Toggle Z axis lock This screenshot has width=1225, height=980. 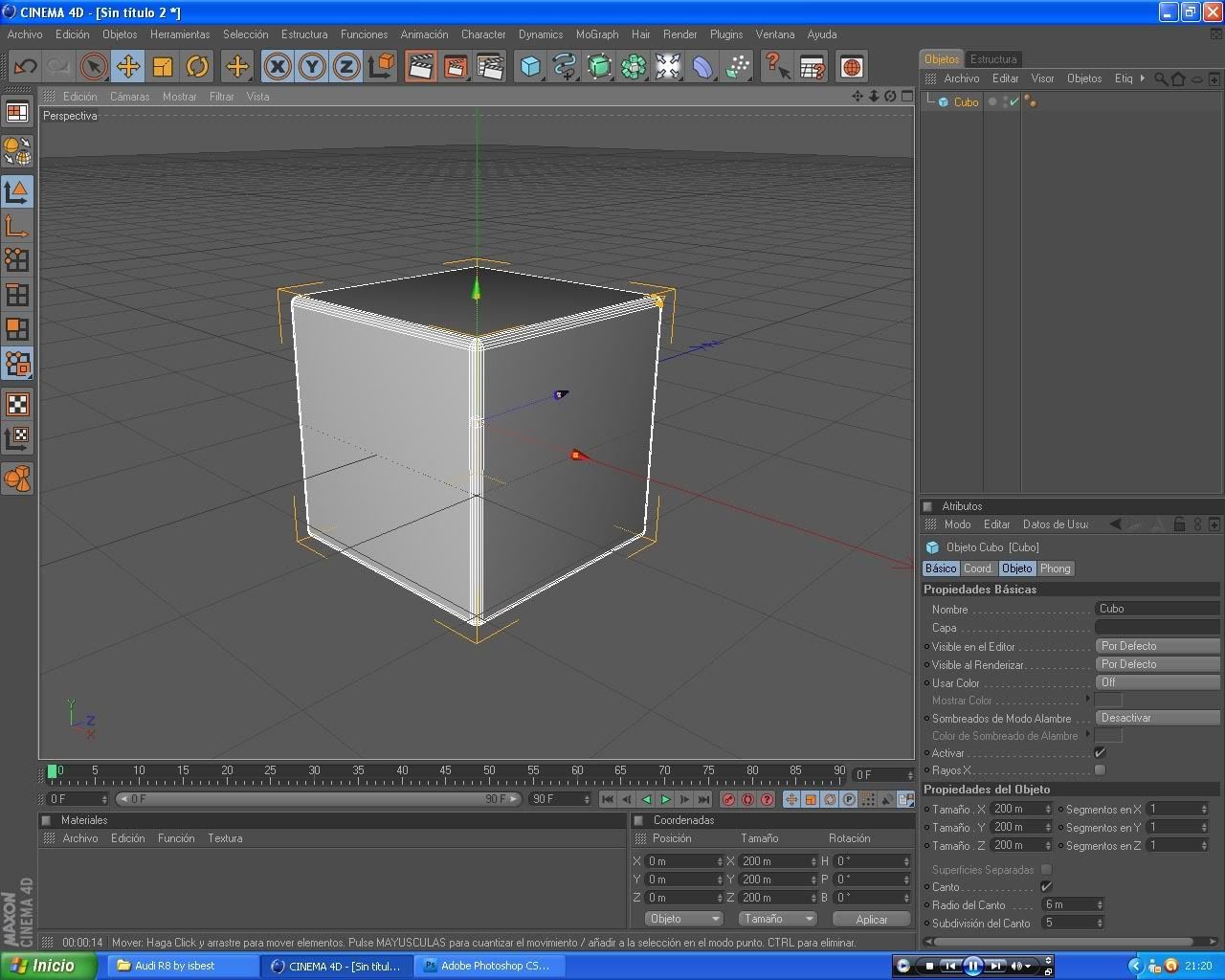[346, 66]
